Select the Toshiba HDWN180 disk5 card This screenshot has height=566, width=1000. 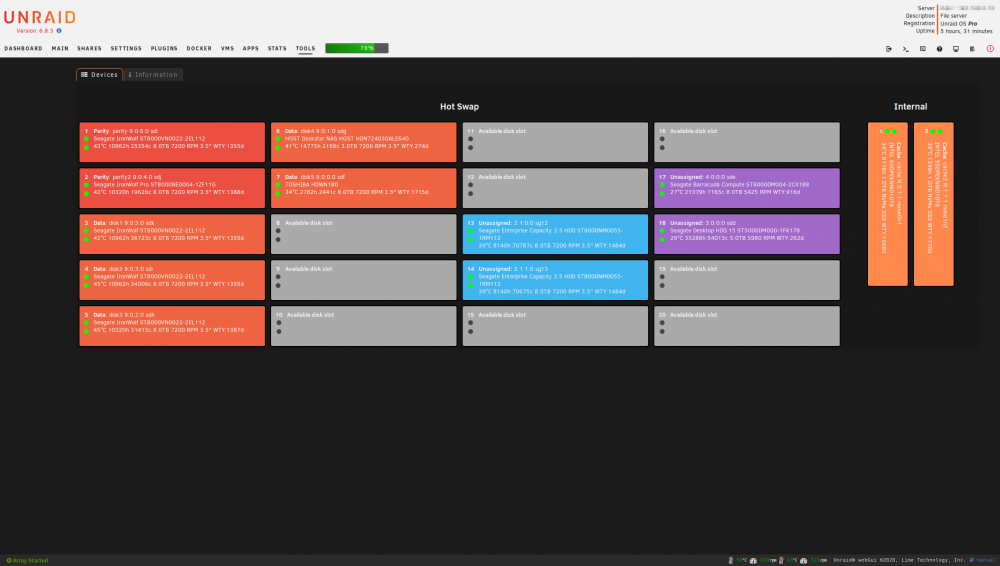coord(364,188)
